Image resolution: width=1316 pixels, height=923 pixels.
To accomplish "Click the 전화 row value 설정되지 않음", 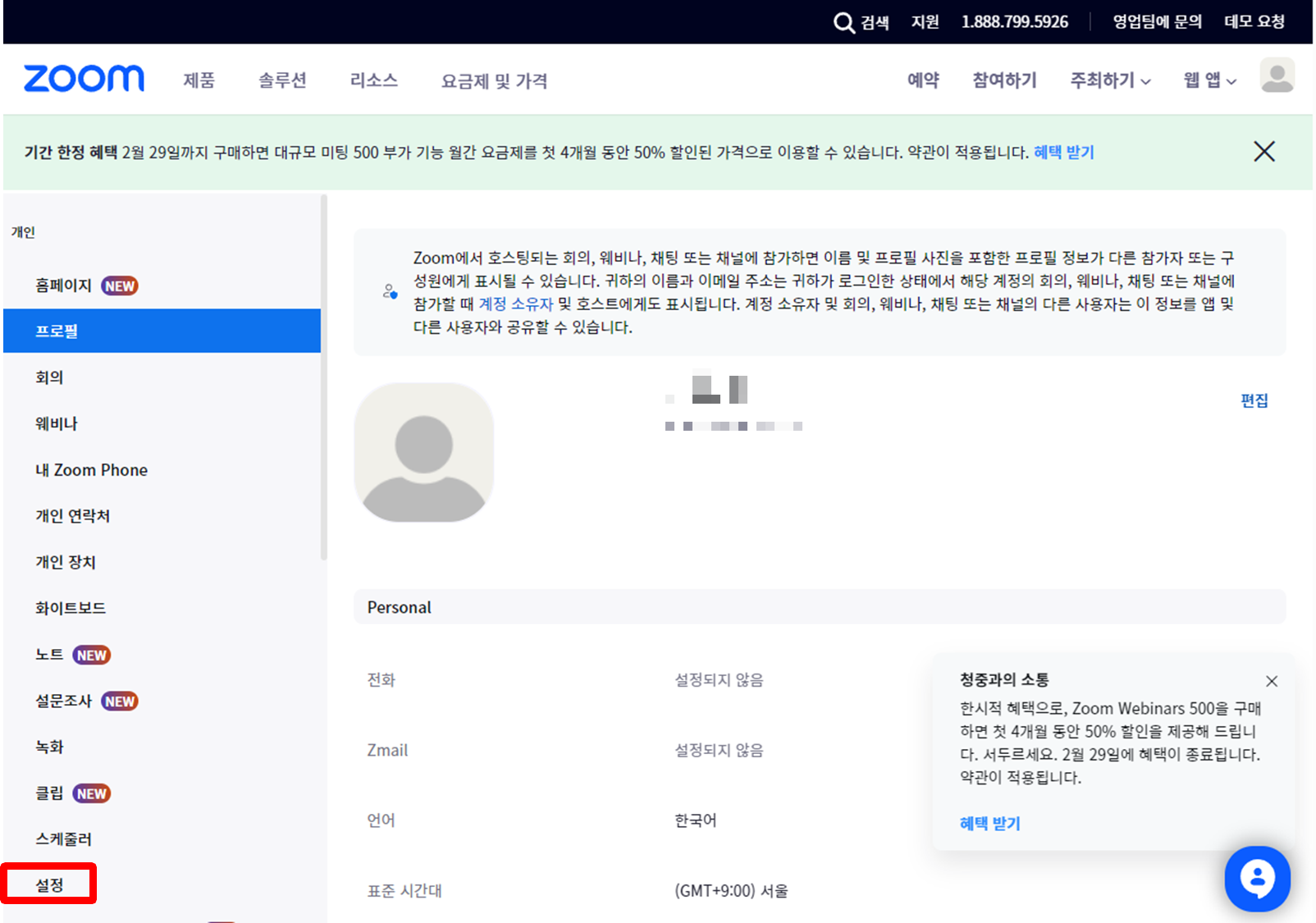I will pos(720,680).
